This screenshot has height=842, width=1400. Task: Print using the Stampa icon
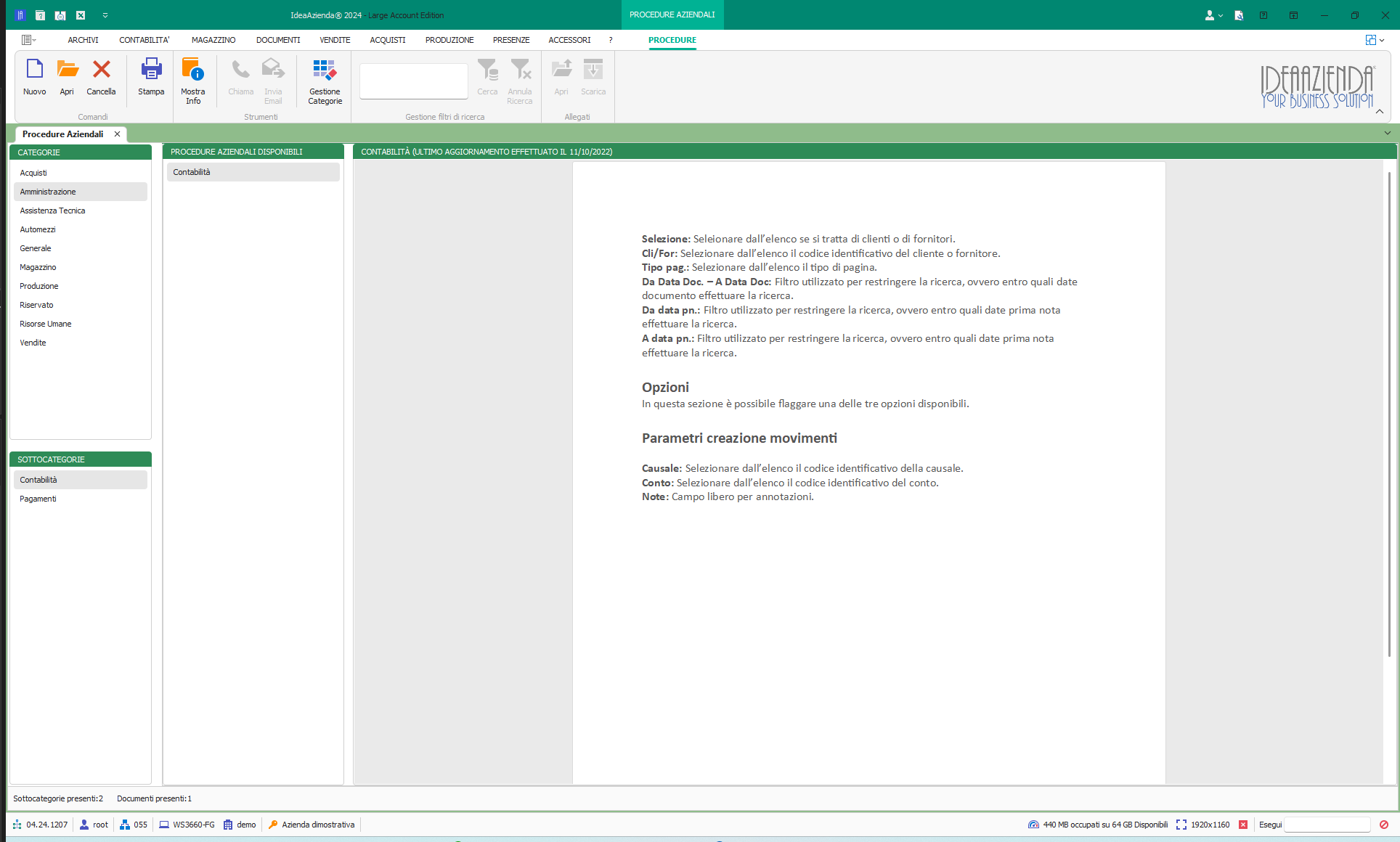click(x=151, y=69)
